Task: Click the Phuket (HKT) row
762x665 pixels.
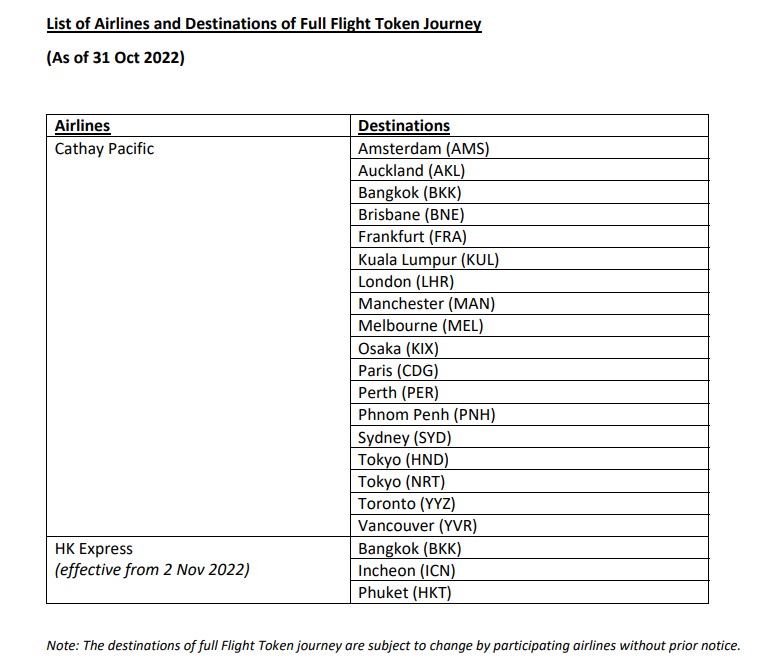Action: (x=529, y=592)
